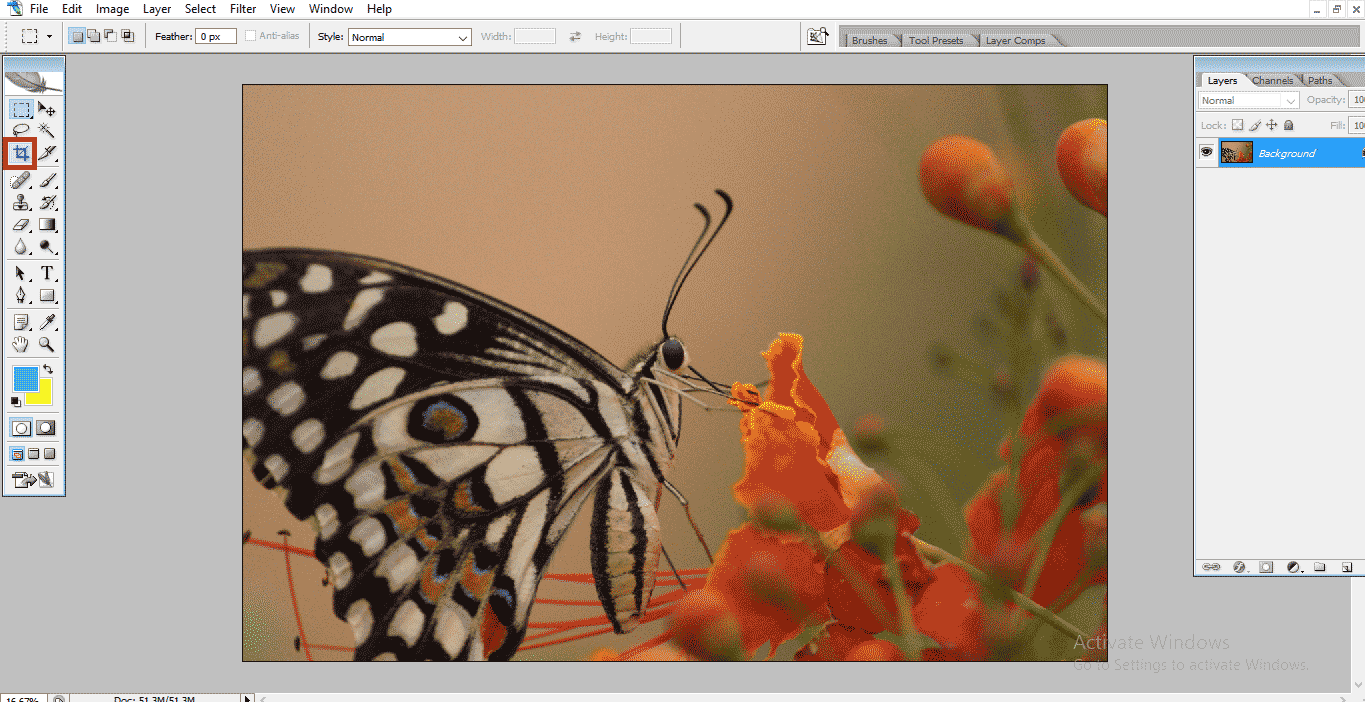The width and height of the screenshot is (1365, 702).
Task: Click the Go to Bridge button
Action: tap(817, 35)
